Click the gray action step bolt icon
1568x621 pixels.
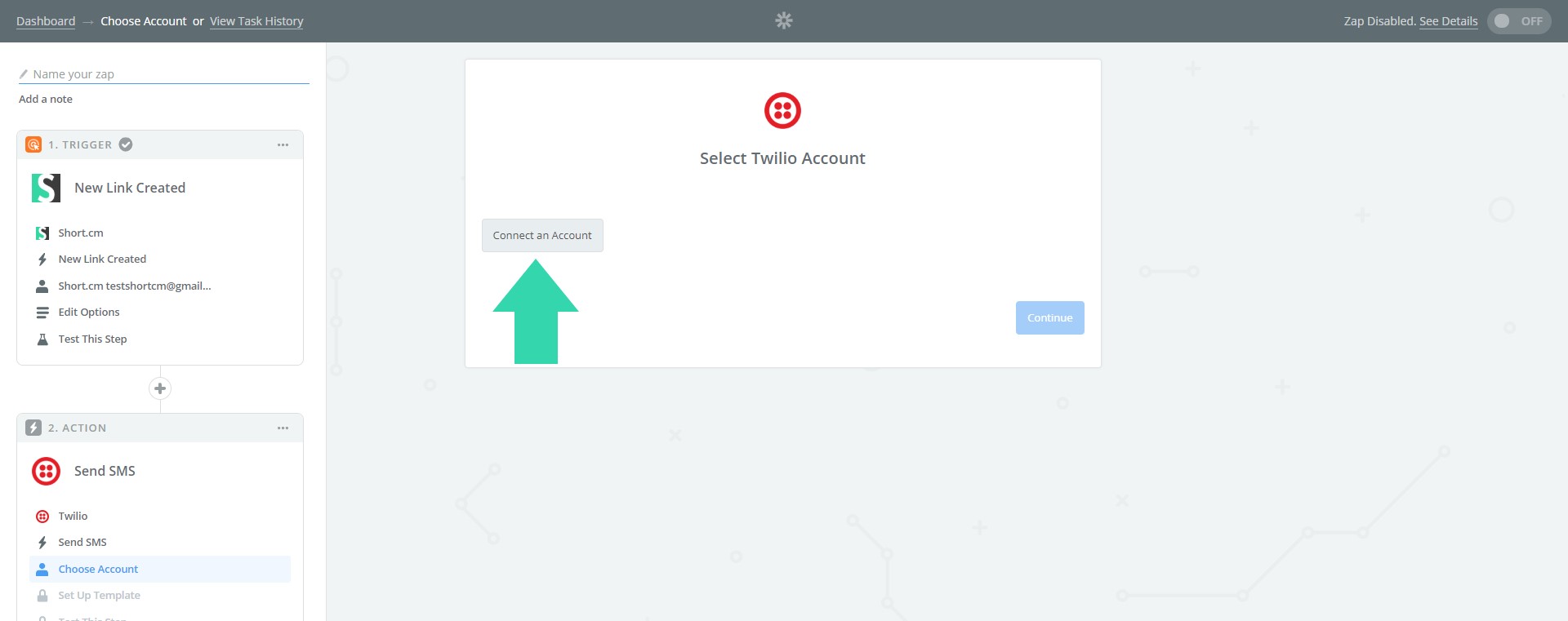(33, 428)
